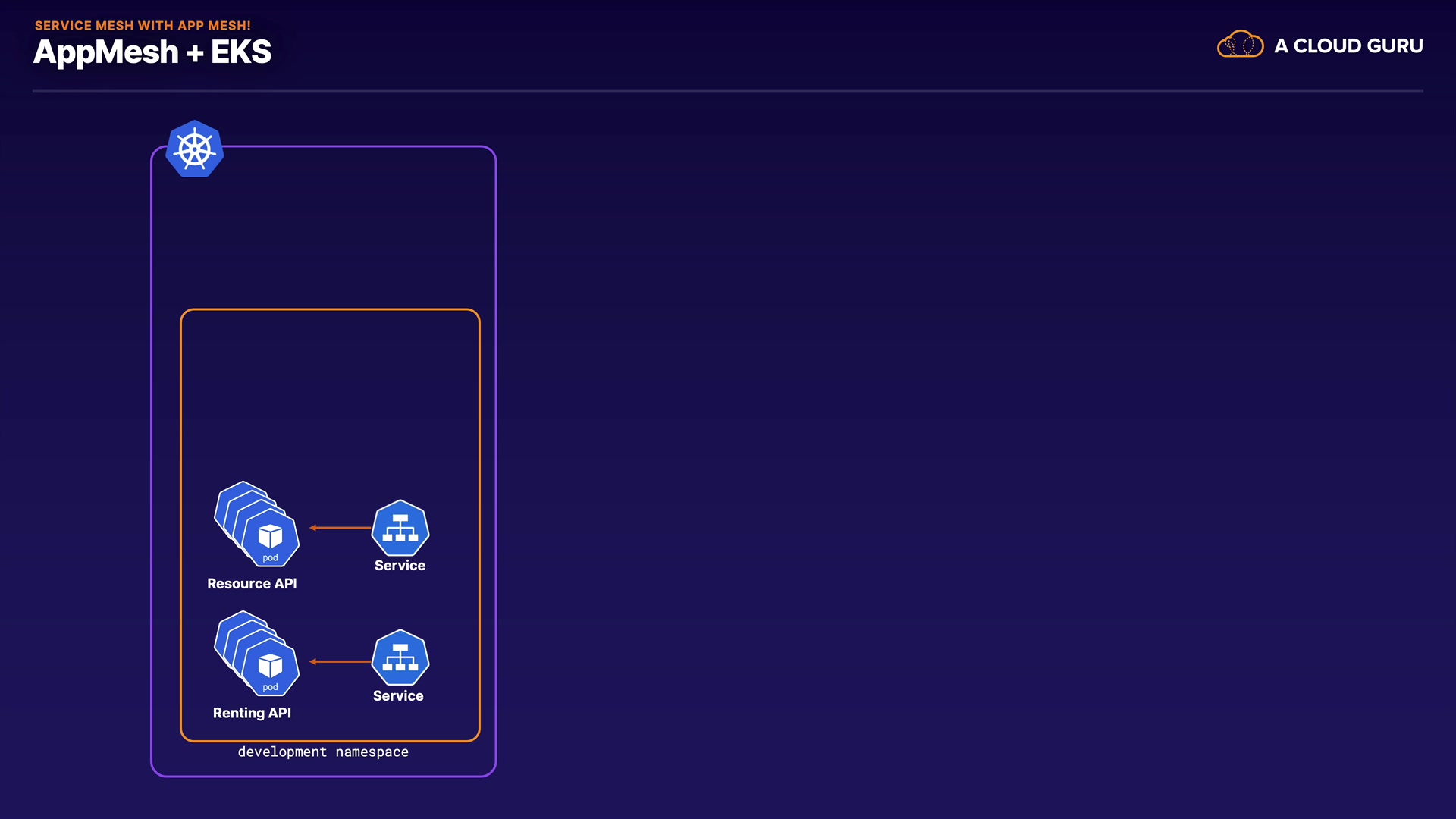
Task: Click the 'A CLOUD GURU' brand text
Action: point(1348,46)
